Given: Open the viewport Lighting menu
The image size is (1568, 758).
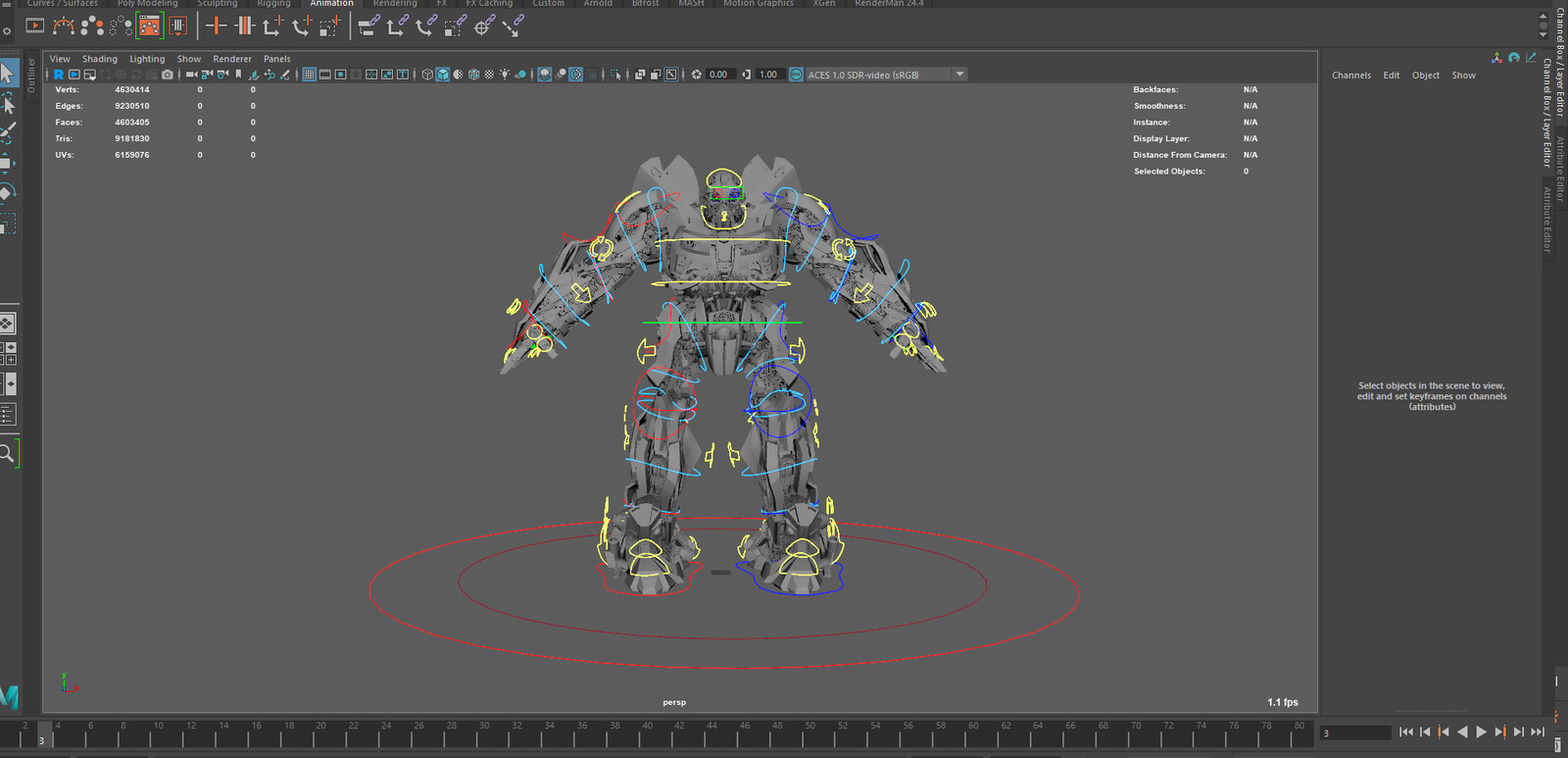Looking at the screenshot, I should [x=147, y=59].
